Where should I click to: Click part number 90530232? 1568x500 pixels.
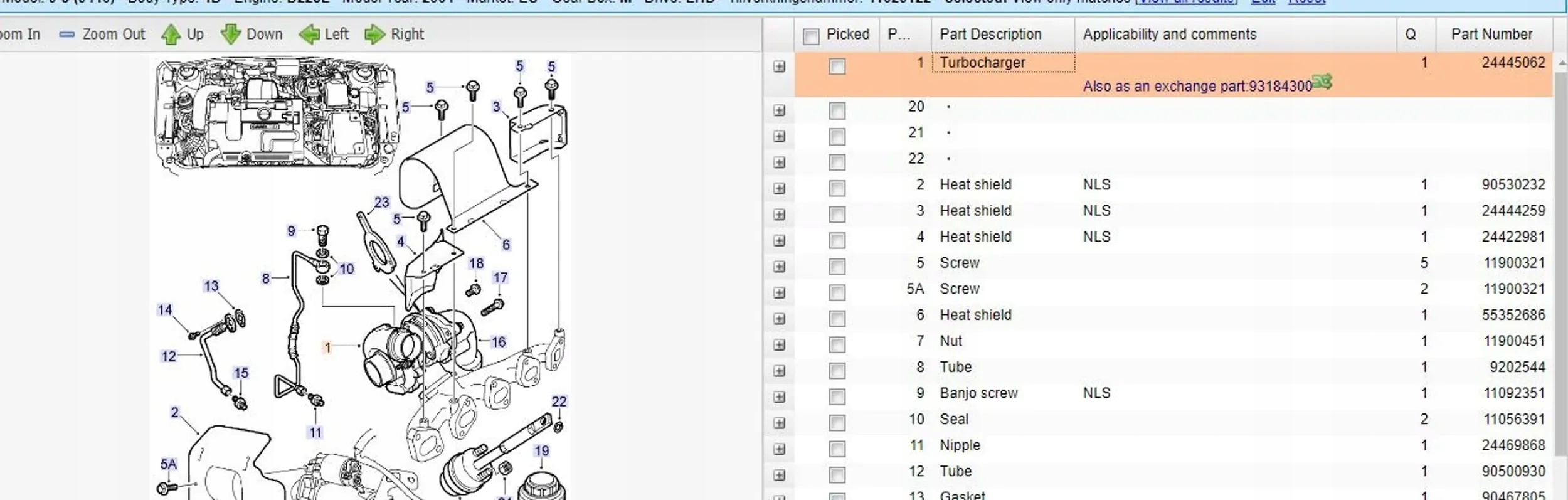click(x=1513, y=184)
